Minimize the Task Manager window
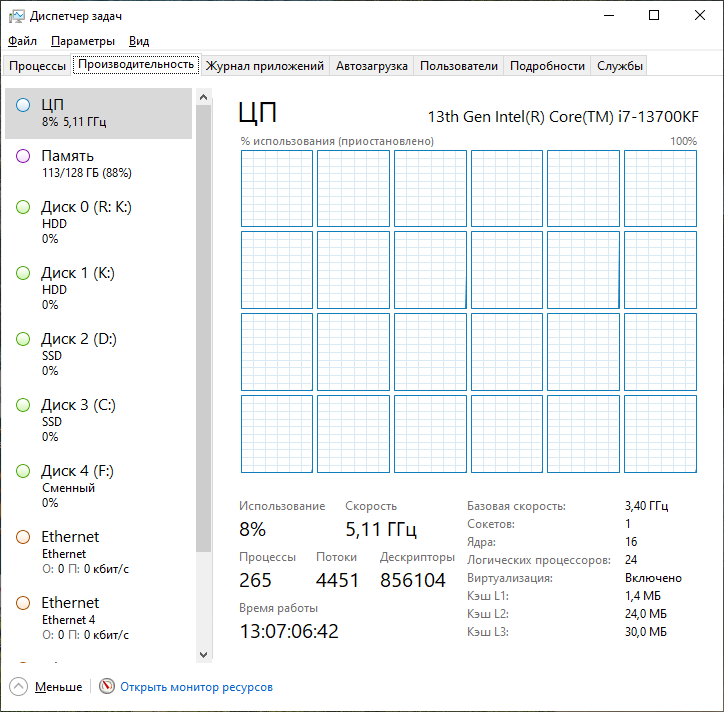This screenshot has height=712, width=724. pyautogui.click(x=609, y=15)
